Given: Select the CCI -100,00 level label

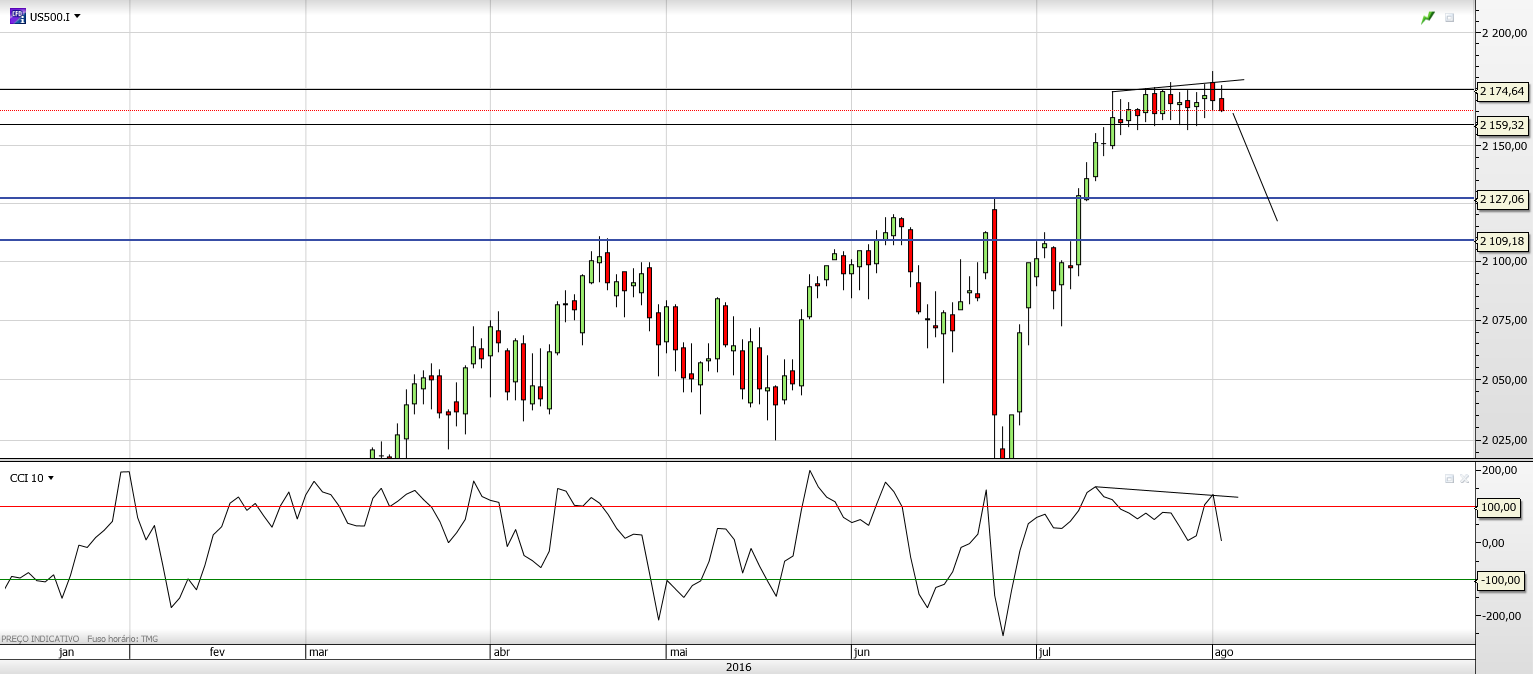Looking at the screenshot, I should pyautogui.click(x=1500, y=580).
